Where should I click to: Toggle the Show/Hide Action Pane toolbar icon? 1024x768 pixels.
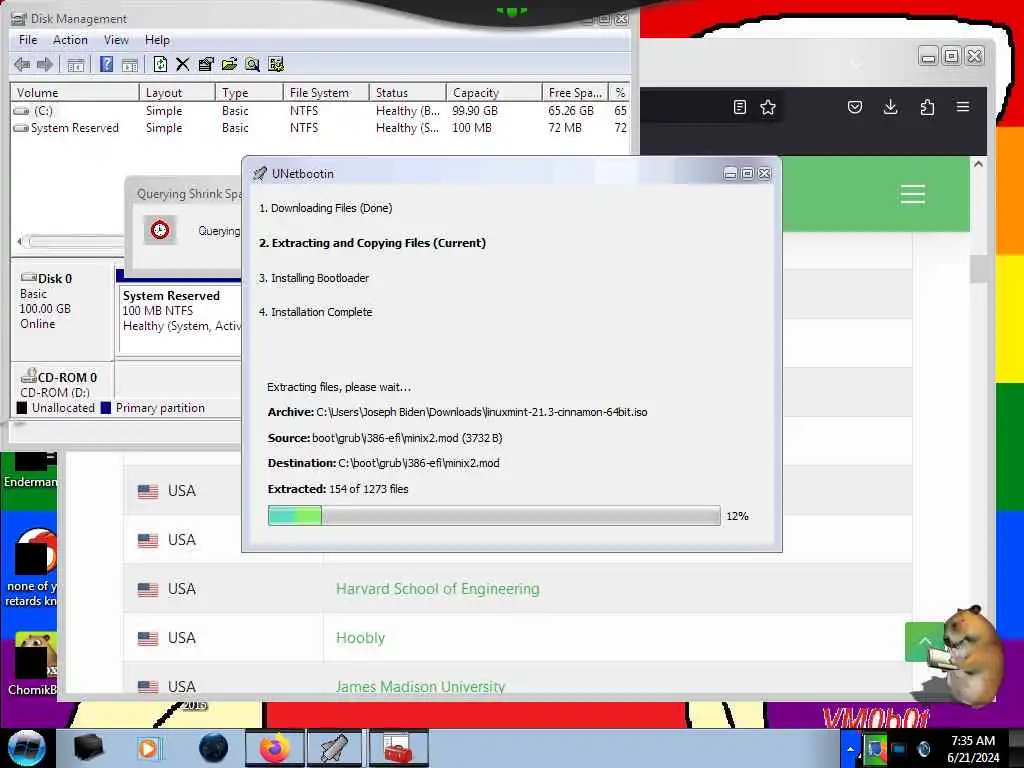130,64
